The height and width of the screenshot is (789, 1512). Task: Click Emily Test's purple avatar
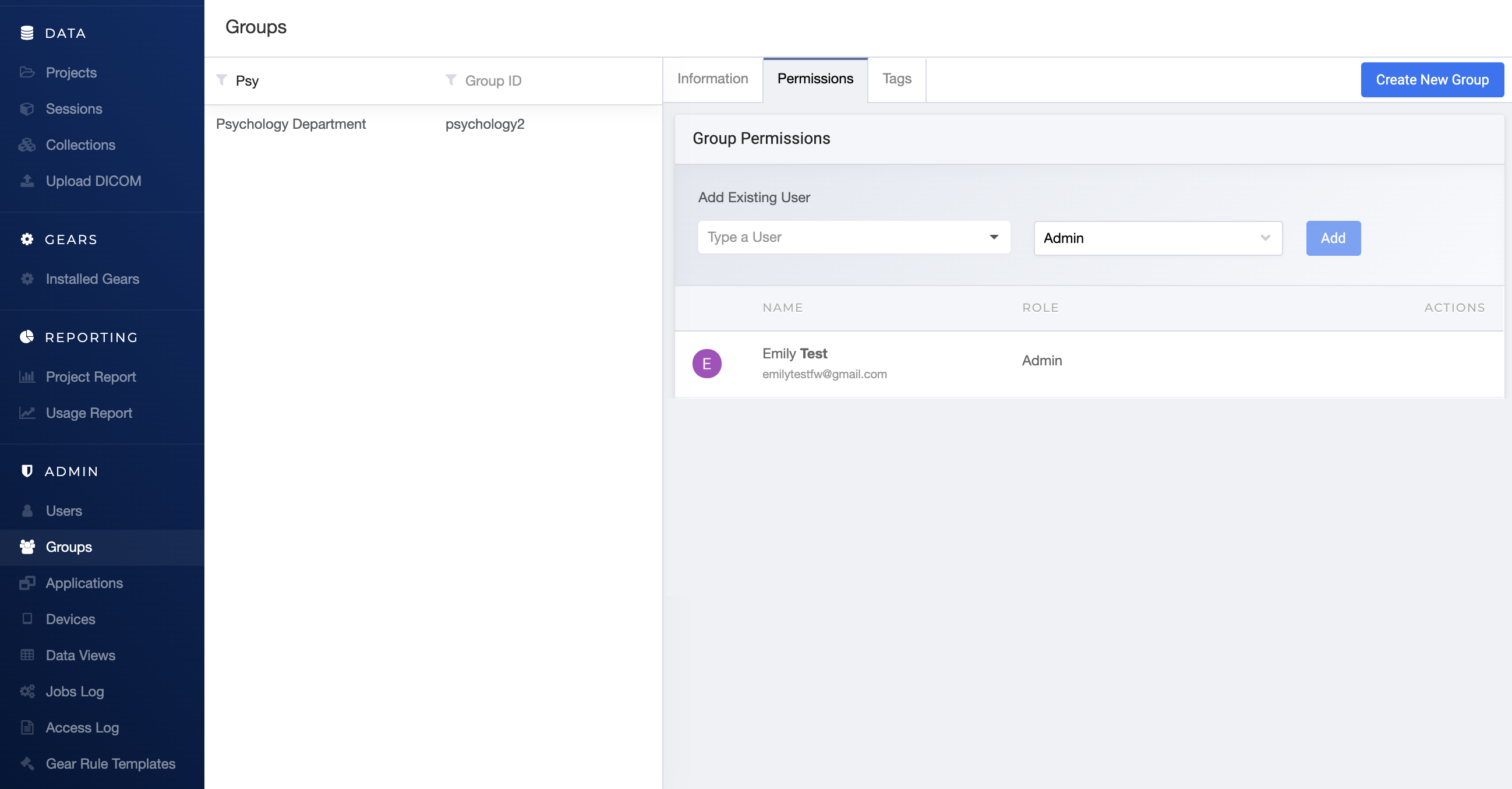tap(706, 364)
